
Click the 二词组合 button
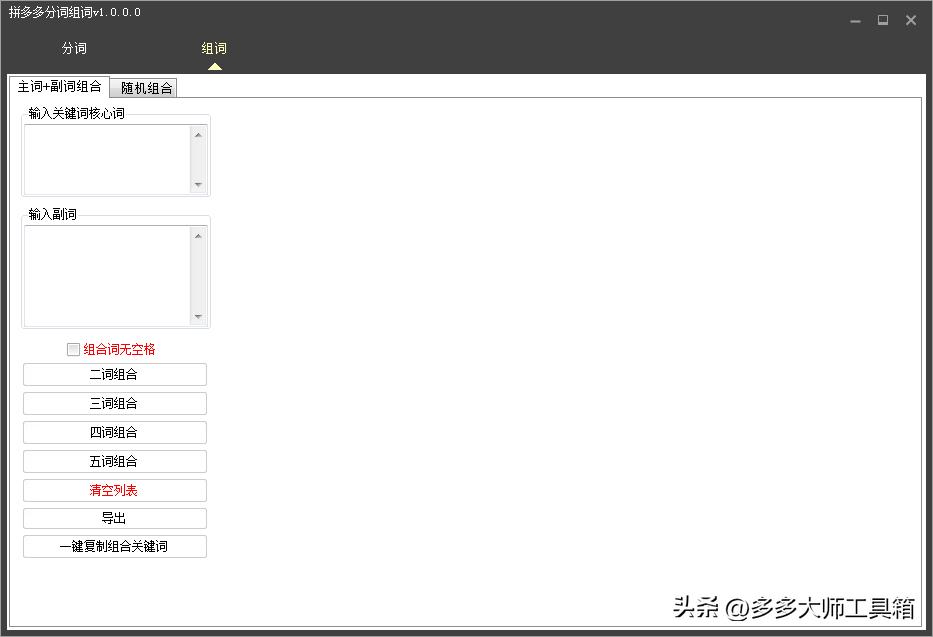(114, 374)
